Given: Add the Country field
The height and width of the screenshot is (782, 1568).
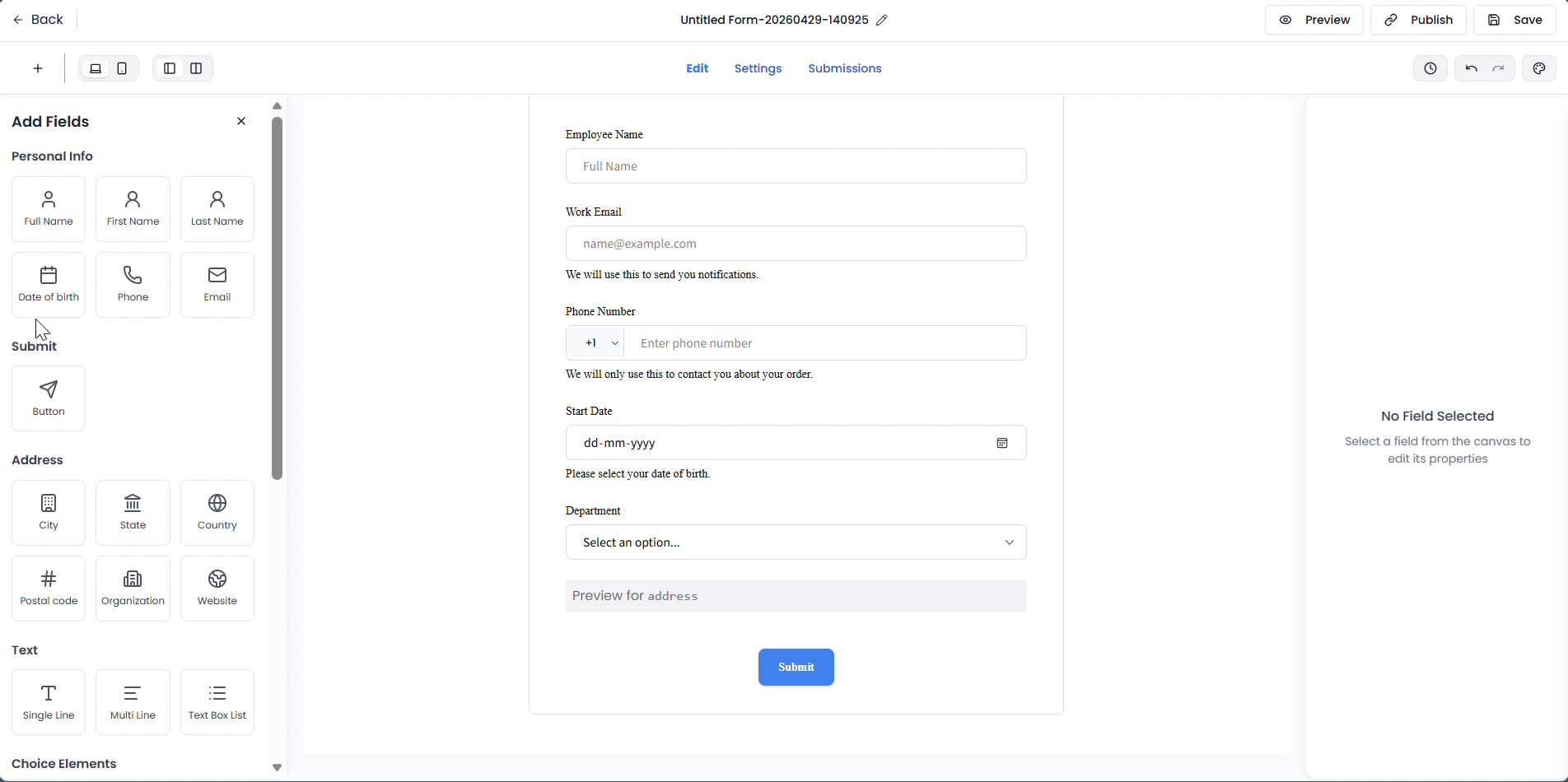Looking at the screenshot, I should pyautogui.click(x=217, y=513).
